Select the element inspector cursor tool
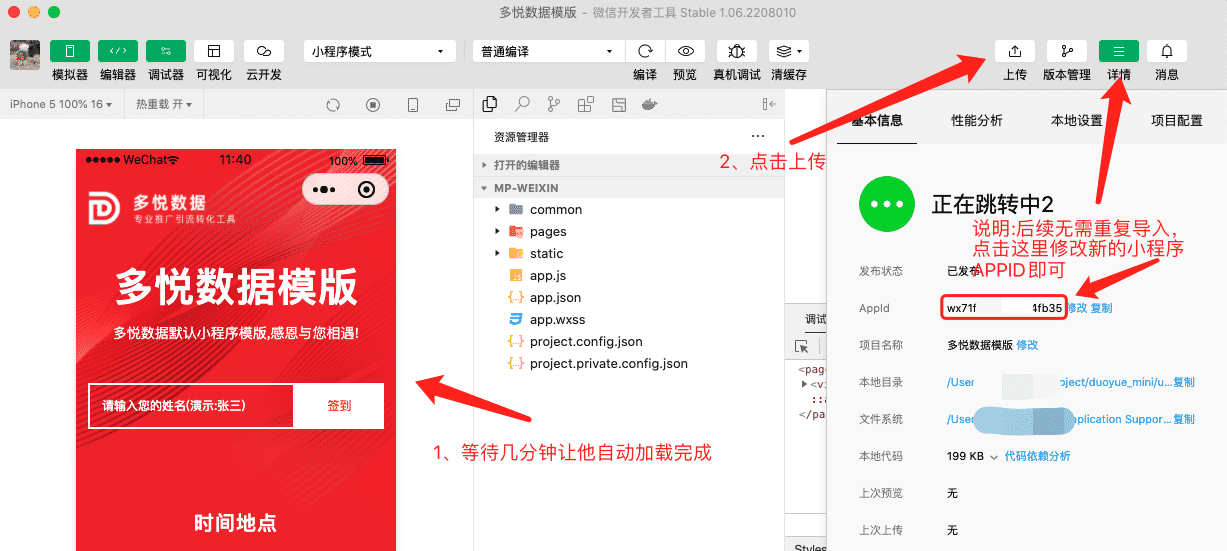Screen dimensions: 1227x551 coord(801,346)
